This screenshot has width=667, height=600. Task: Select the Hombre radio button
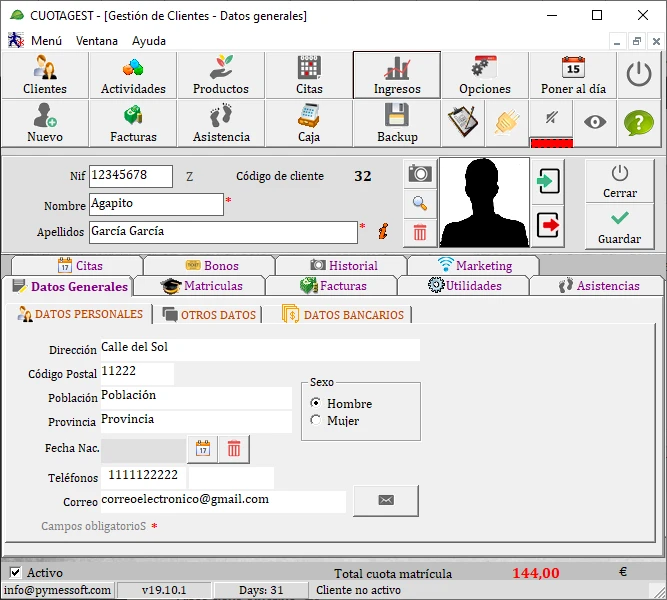click(316, 403)
